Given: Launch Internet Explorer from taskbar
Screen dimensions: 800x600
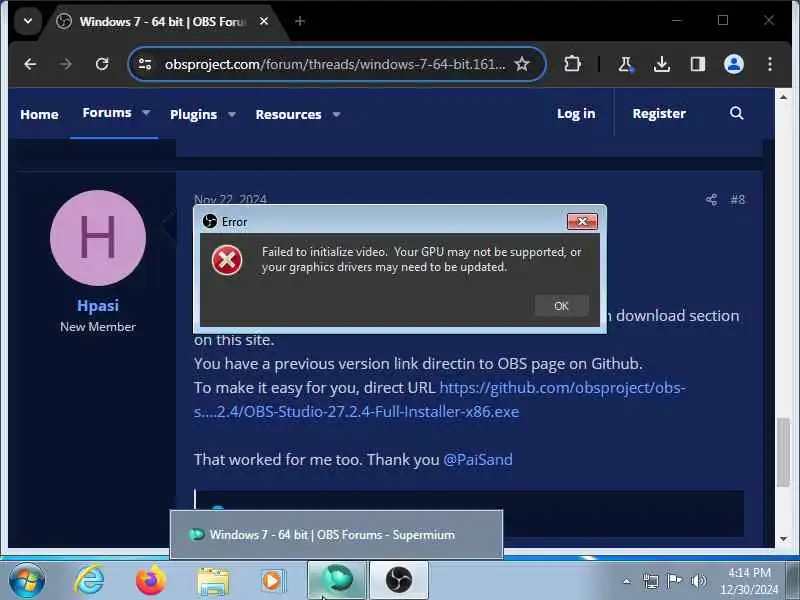Looking at the screenshot, I should pyautogui.click(x=89, y=581).
